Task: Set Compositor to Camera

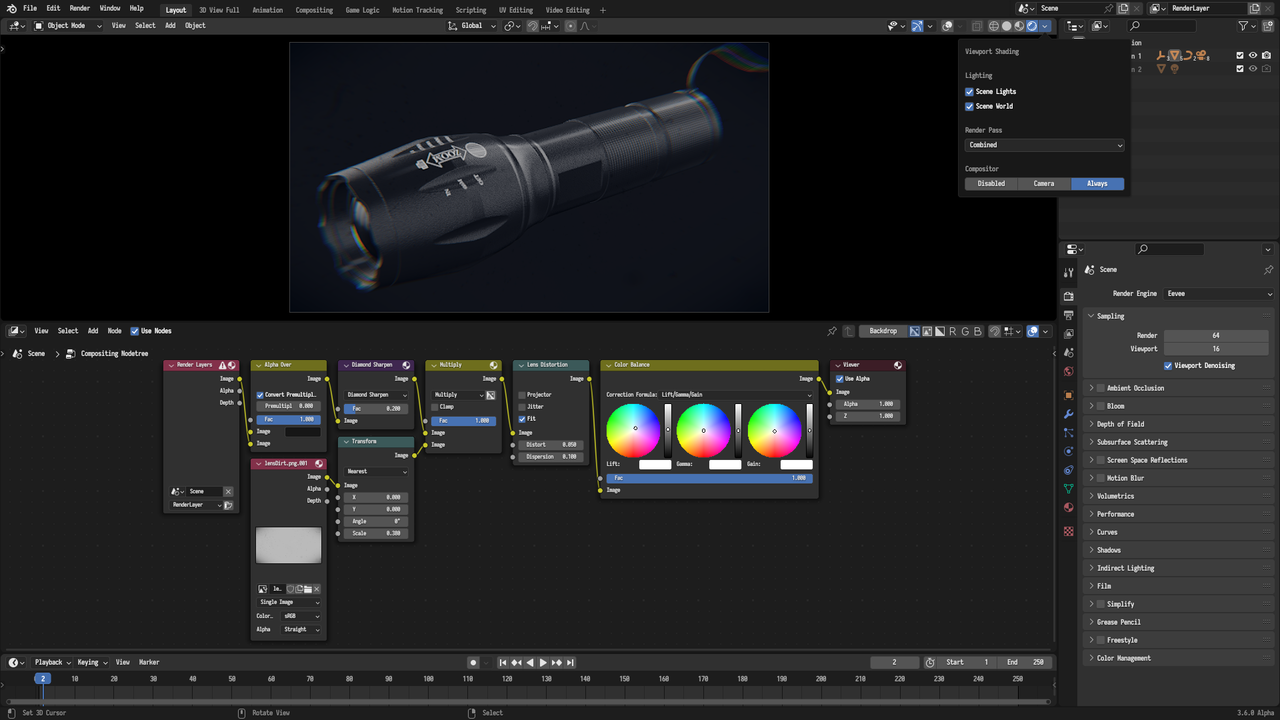Action: click(1044, 184)
